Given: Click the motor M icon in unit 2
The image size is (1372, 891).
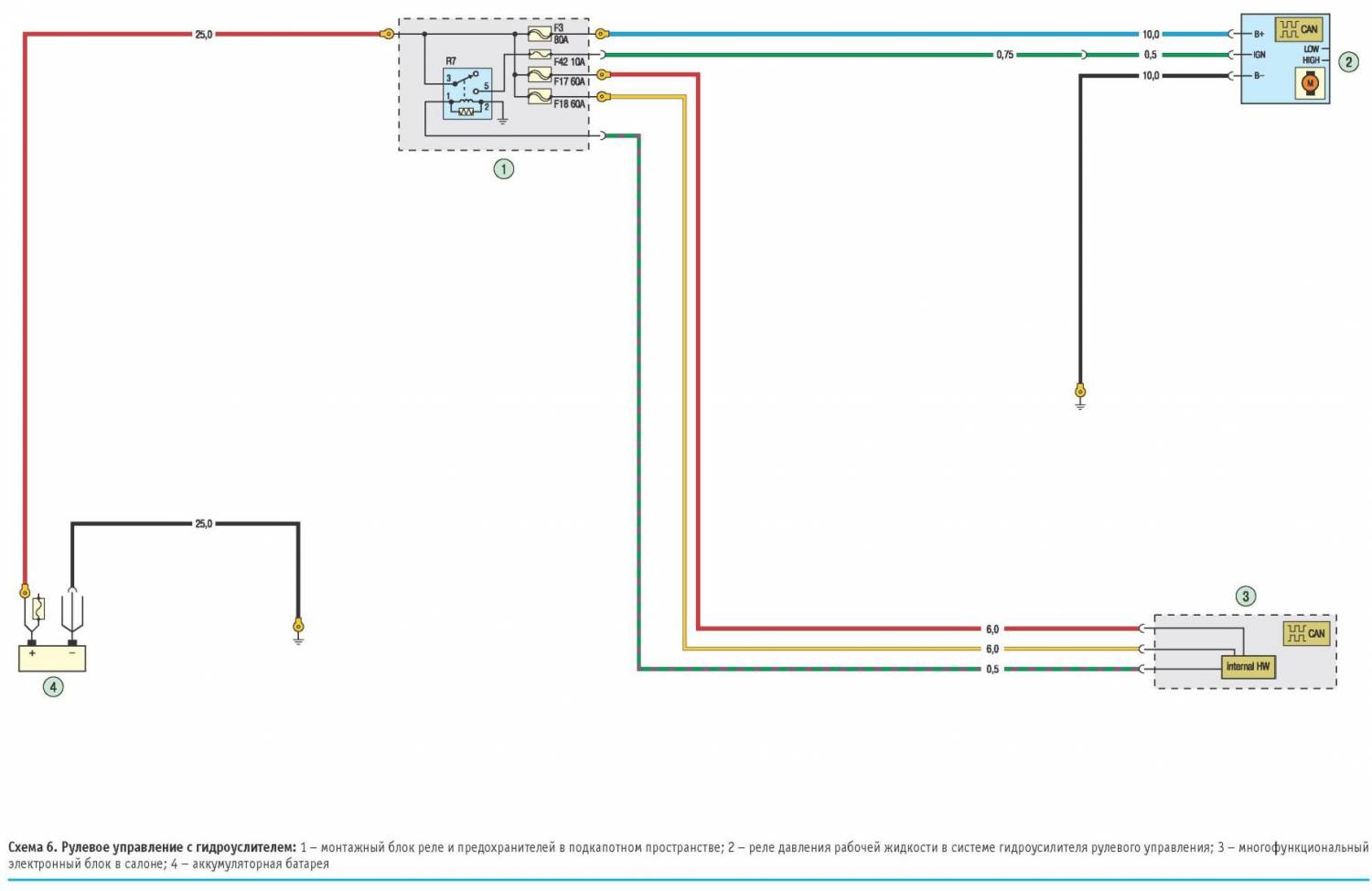Looking at the screenshot, I should click(x=1309, y=83).
